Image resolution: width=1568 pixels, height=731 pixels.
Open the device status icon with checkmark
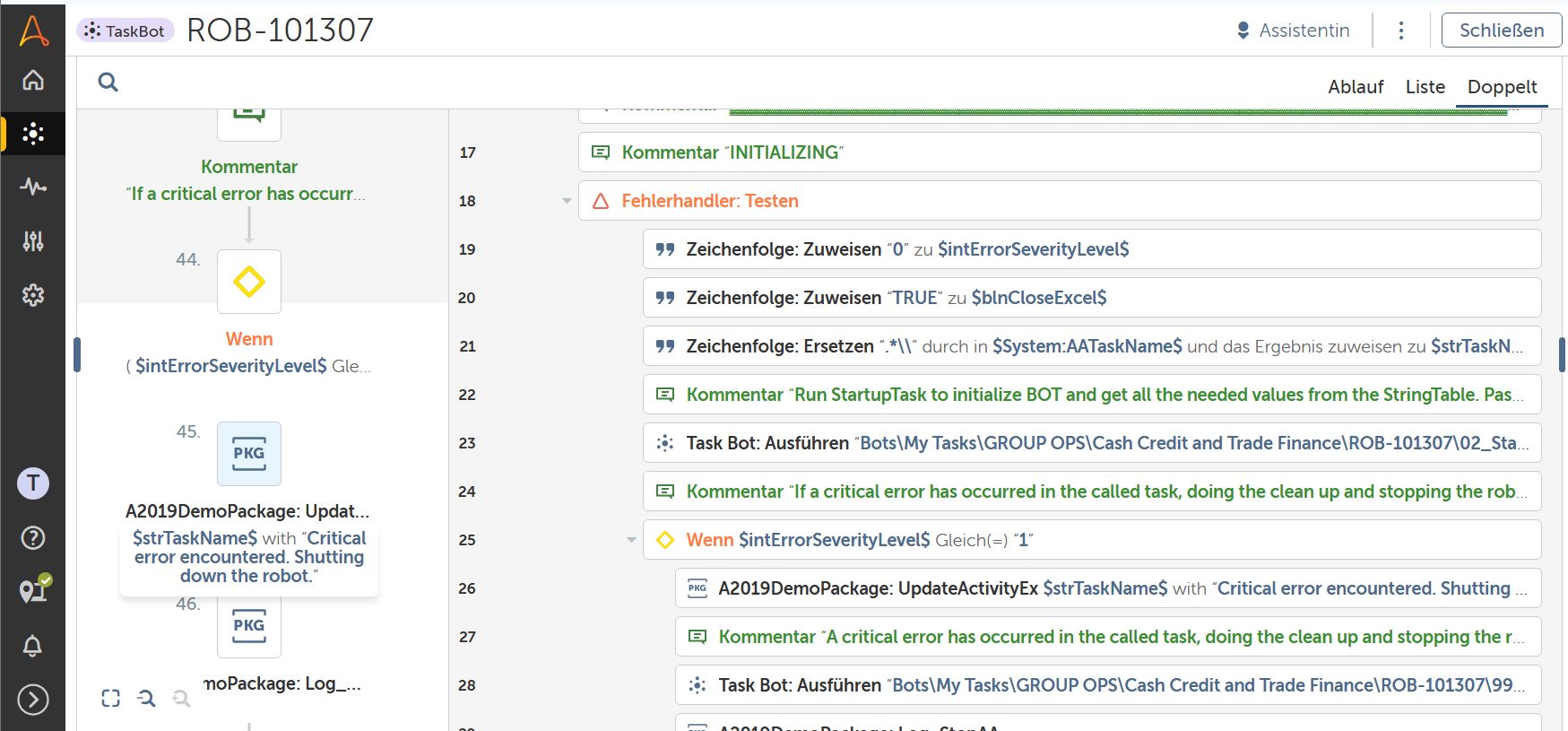point(34,589)
